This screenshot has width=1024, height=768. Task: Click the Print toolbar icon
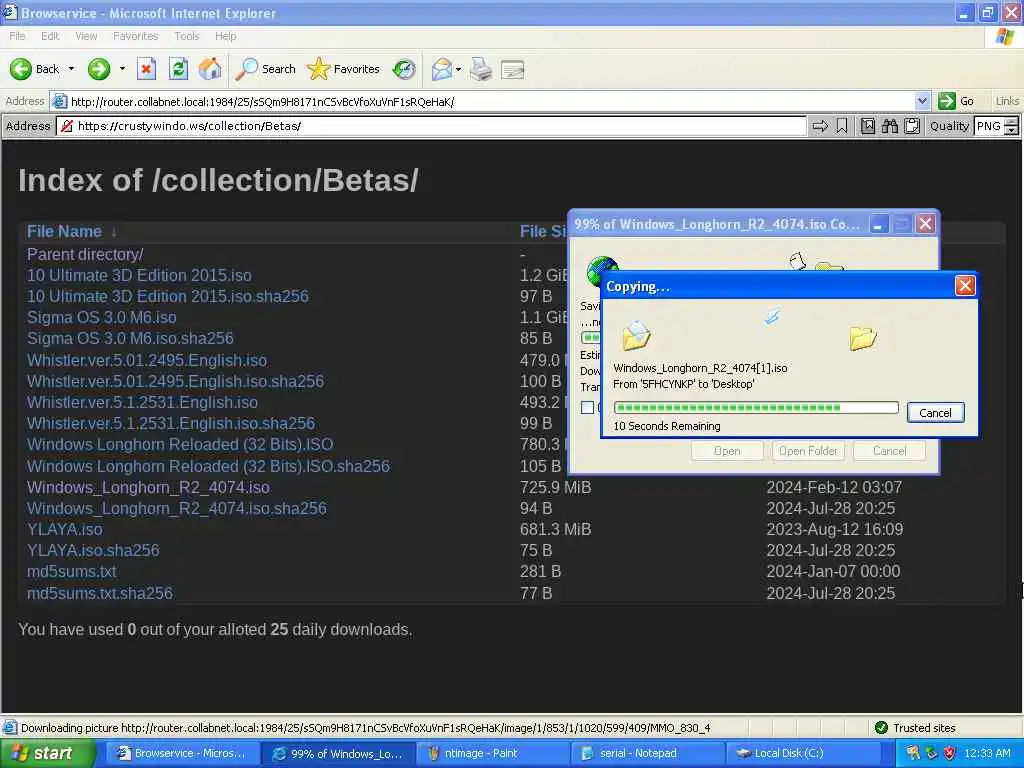[481, 69]
